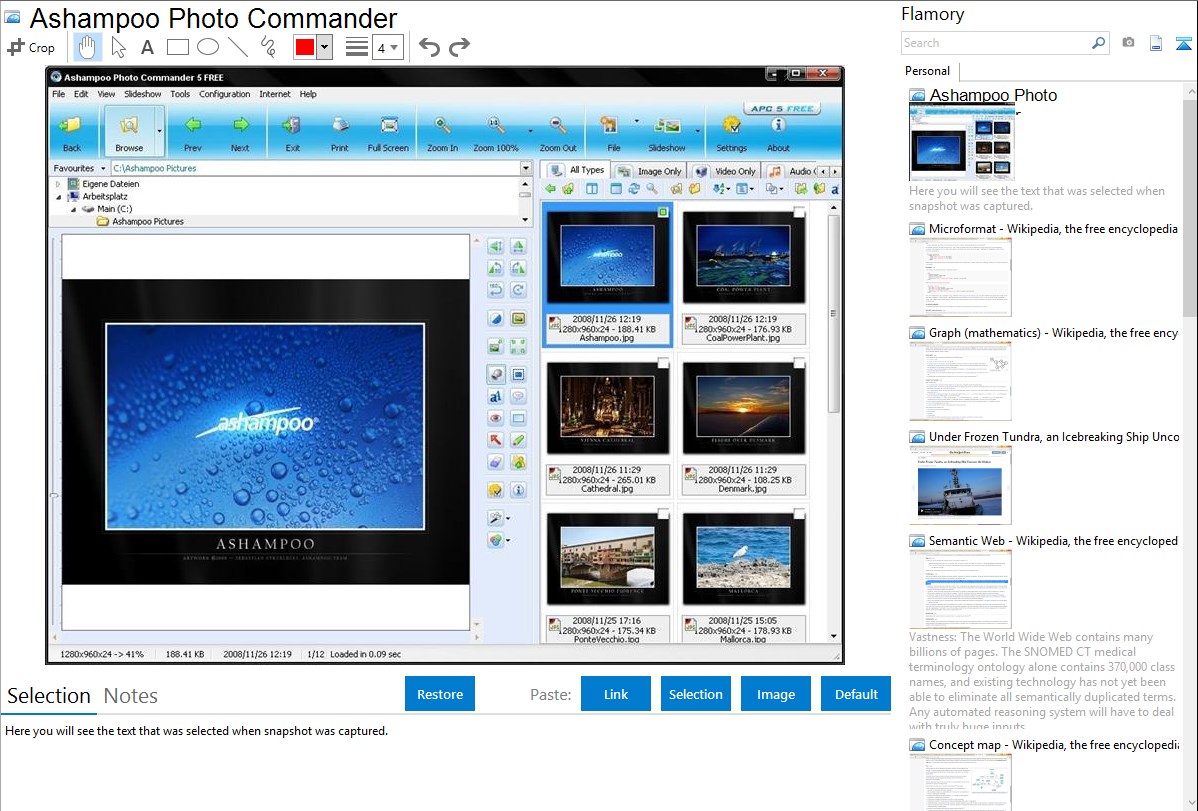Toggle checkbox on CoalPowerPlant.jpg thumbnail

tap(799, 212)
